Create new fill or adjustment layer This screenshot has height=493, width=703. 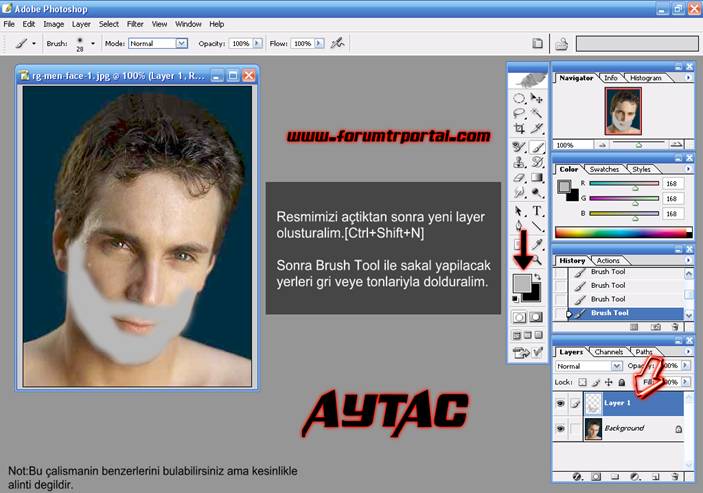pyautogui.click(x=634, y=477)
